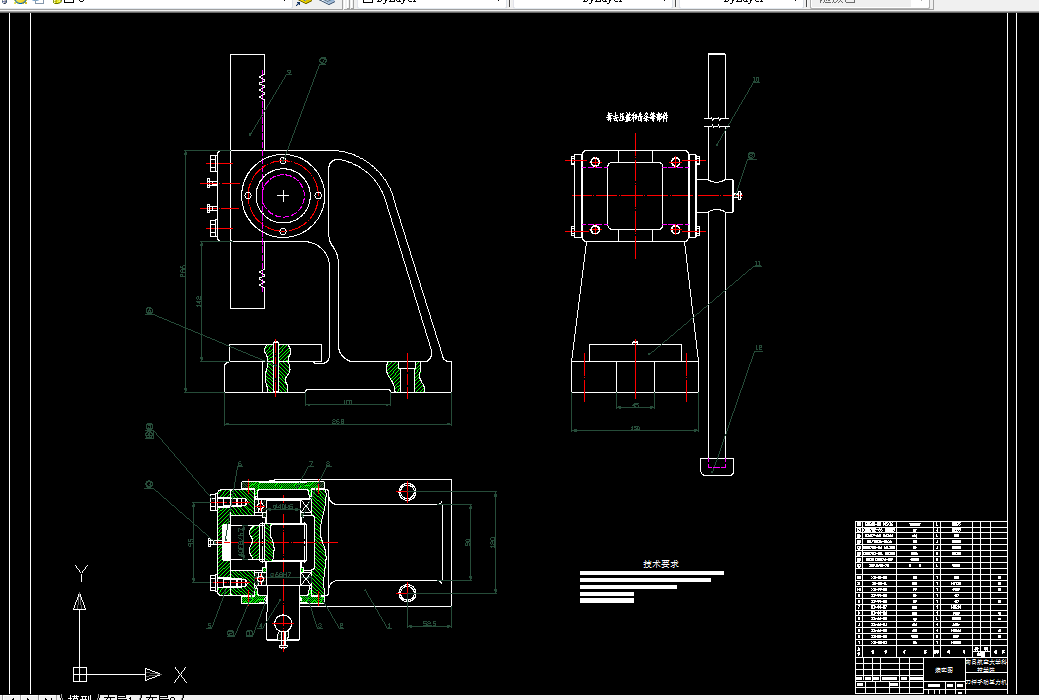Pick the vertical 95 dimension text
Image resolution: width=1039 pixels, height=700 pixels.
191,542
